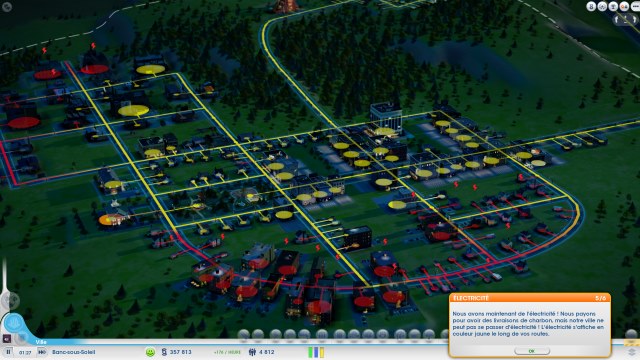Open population details showing 4 812
The width and height of the screenshot is (640, 360).
pyautogui.click(x=262, y=352)
